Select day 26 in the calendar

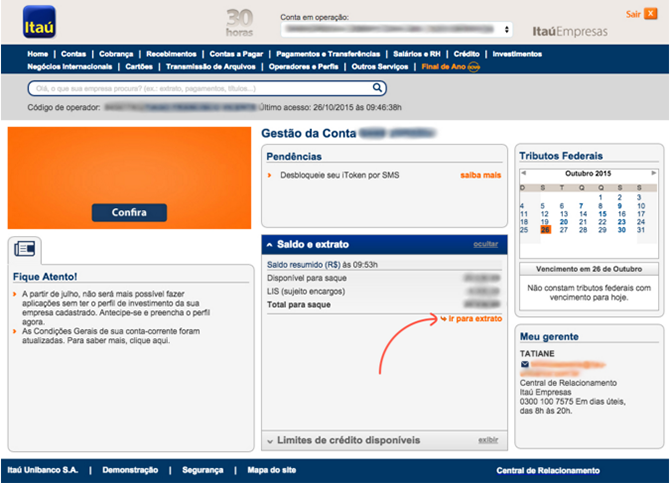545,230
